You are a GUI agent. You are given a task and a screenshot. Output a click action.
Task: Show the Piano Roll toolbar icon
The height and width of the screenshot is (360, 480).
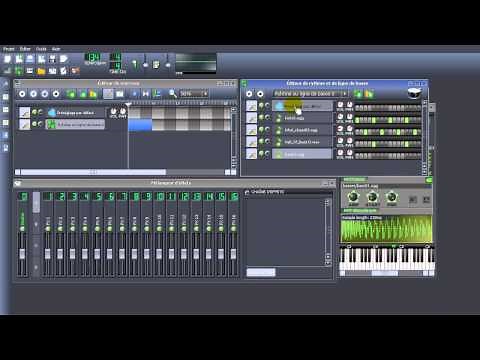pyautogui.click(x=30, y=71)
